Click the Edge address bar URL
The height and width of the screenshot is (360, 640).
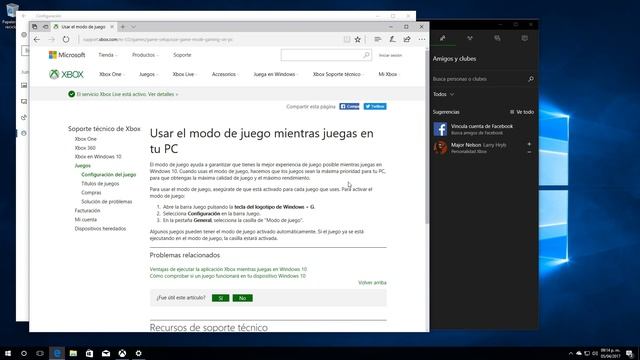coord(158,40)
